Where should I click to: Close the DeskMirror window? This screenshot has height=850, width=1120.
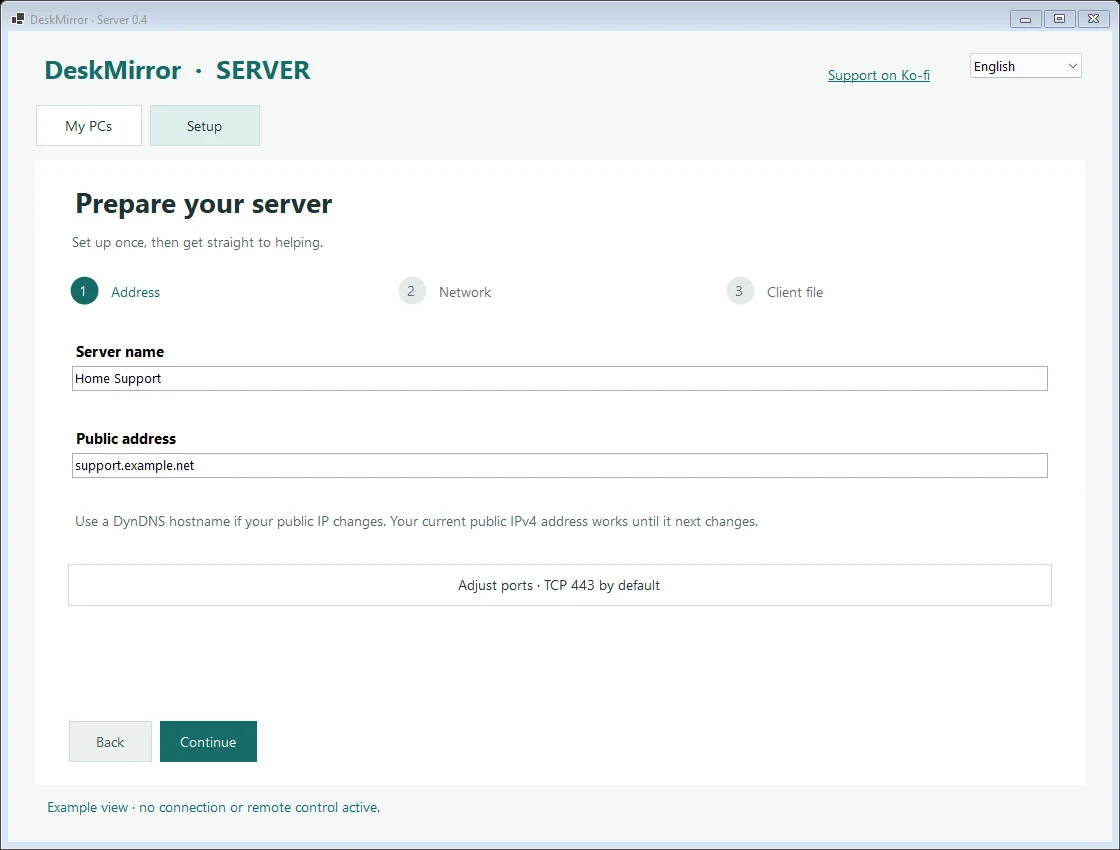1094,19
